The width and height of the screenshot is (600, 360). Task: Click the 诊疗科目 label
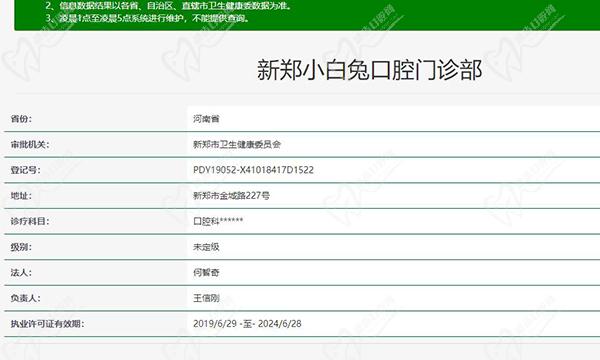(30, 221)
